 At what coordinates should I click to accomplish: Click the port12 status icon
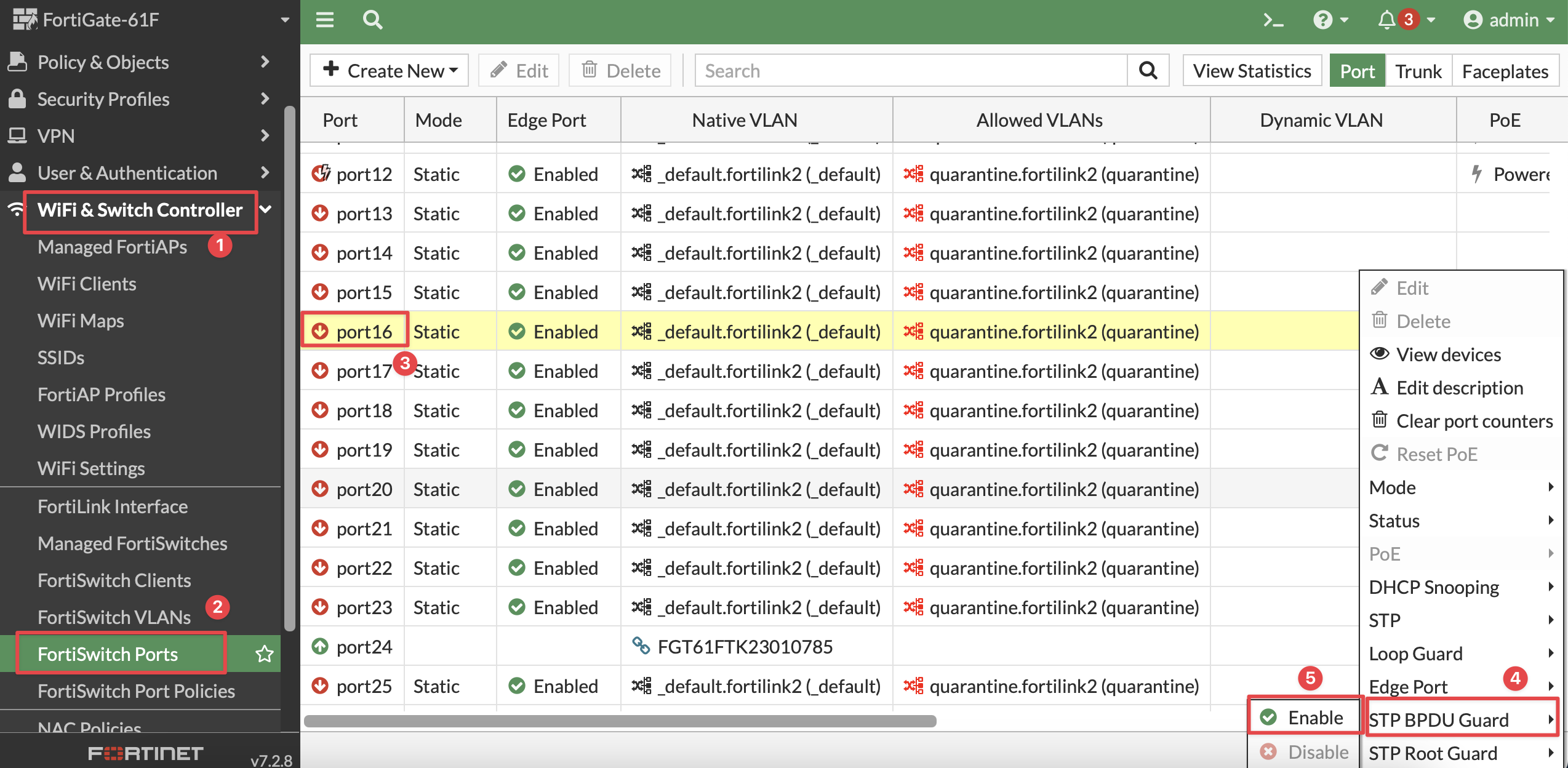click(321, 174)
